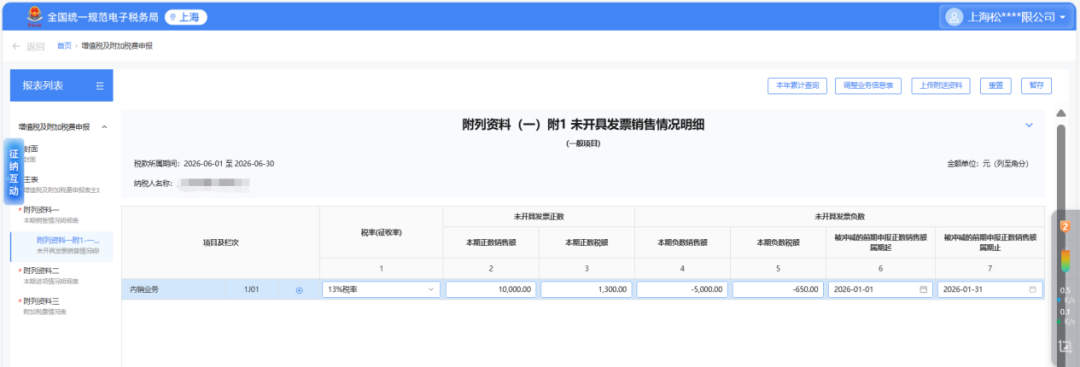The height and width of the screenshot is (367, 1080).
Task: Click the scrollbar up arrow
Action: click(1061, 113)
